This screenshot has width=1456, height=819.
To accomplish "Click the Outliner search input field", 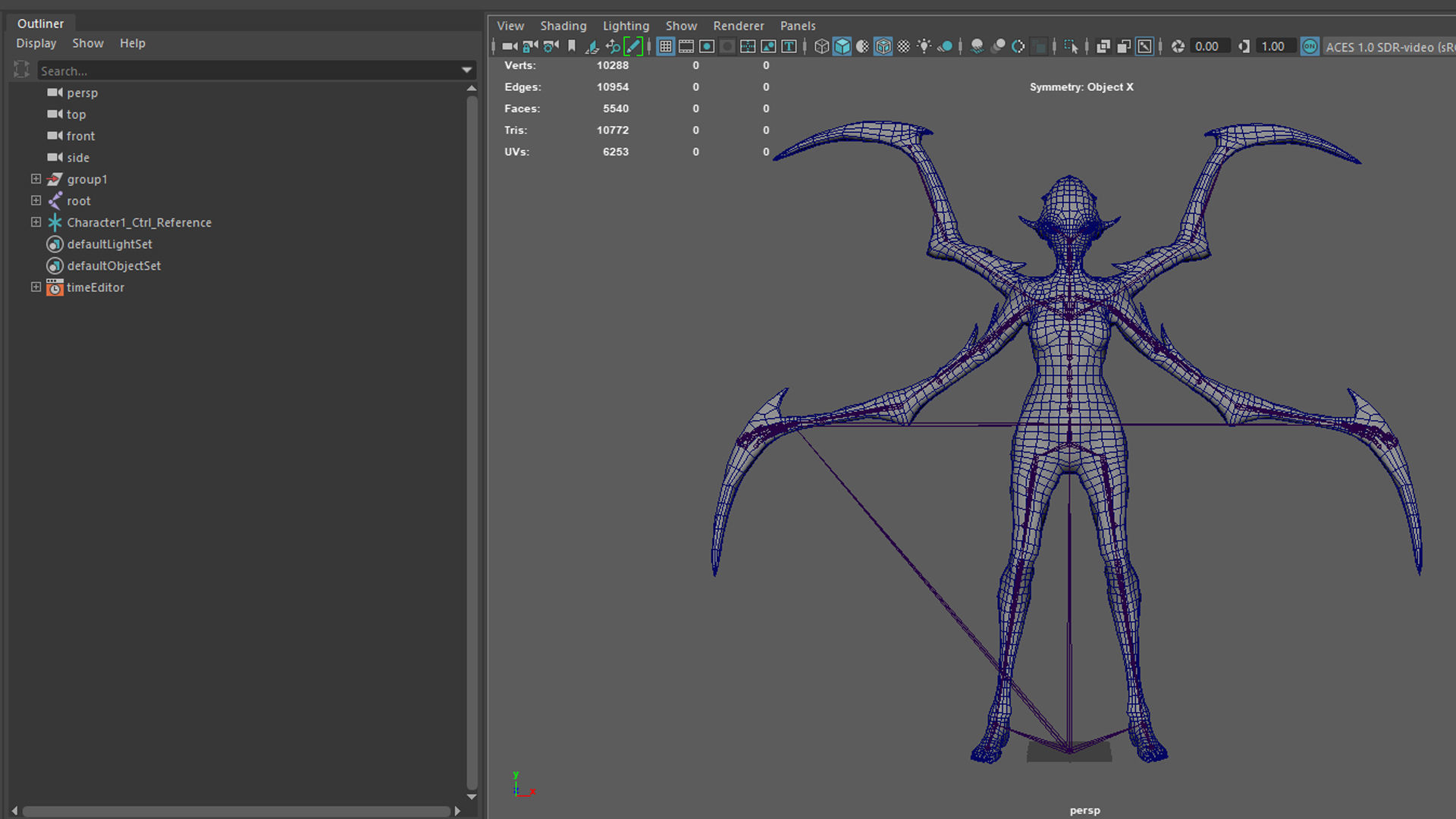I will pyautogui.click(x=249, y=71).
